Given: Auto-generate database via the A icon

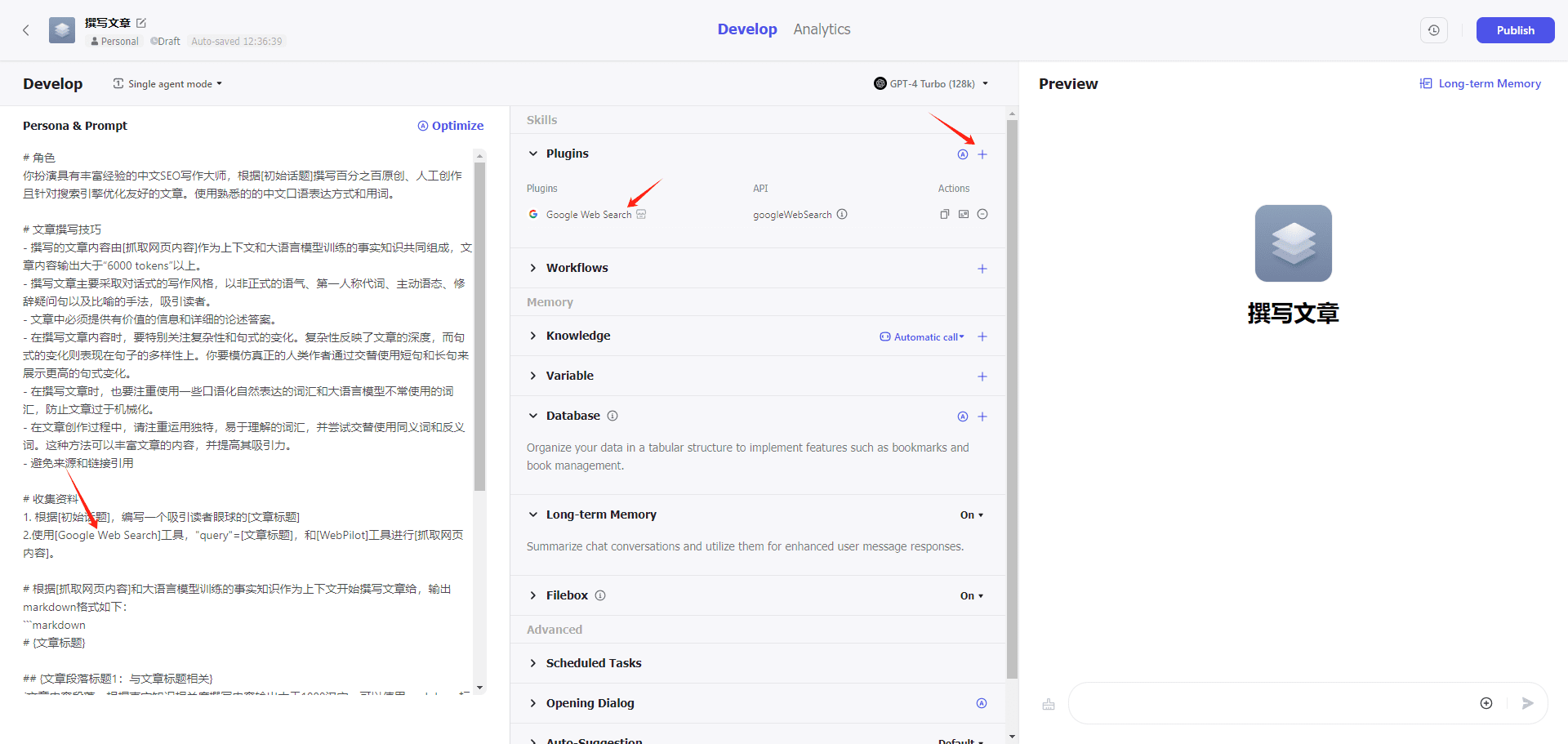Looking at the screenshot, I should [963, 417].
